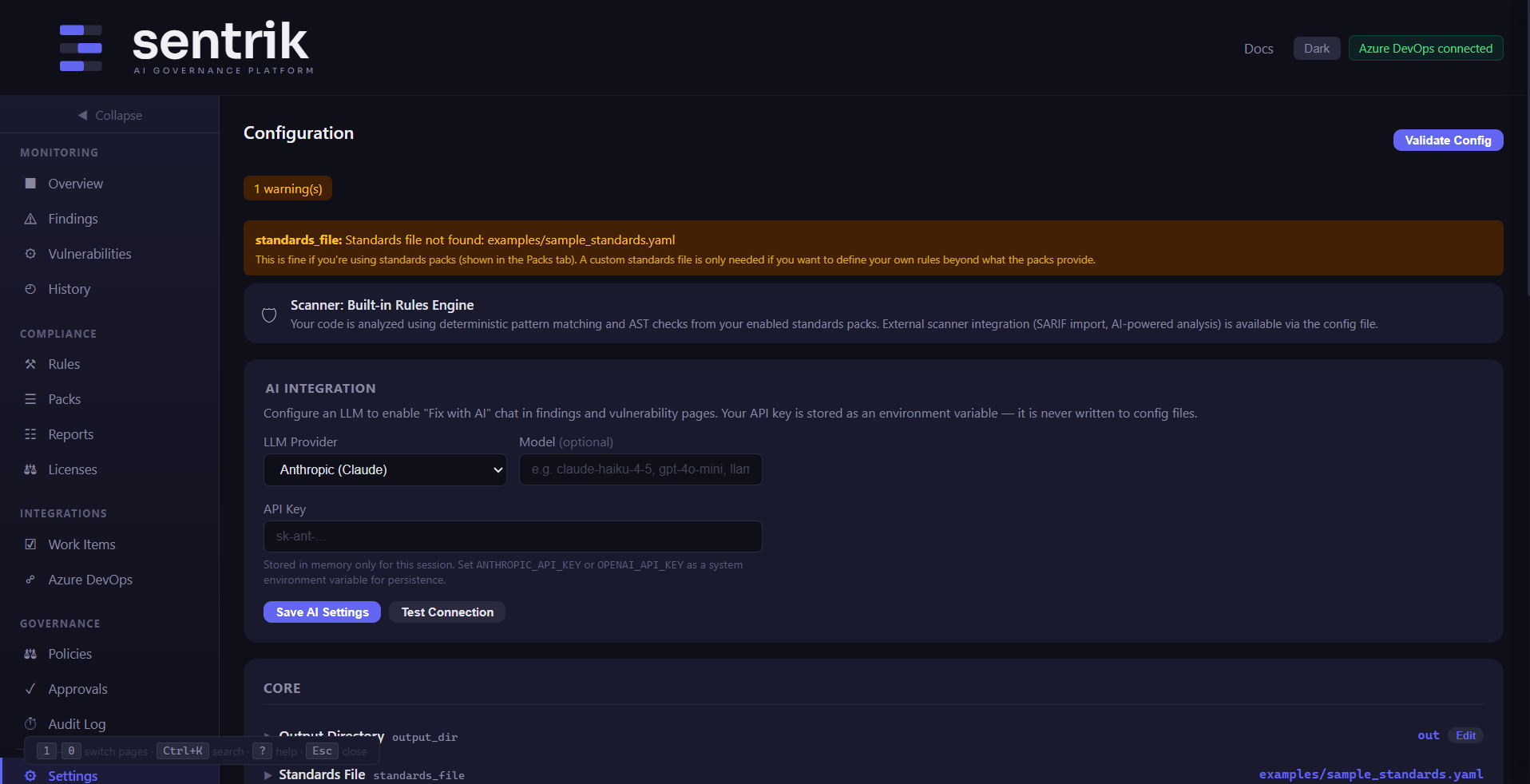Click the Vulnerabilities gear icon

[x=30, y=254]
